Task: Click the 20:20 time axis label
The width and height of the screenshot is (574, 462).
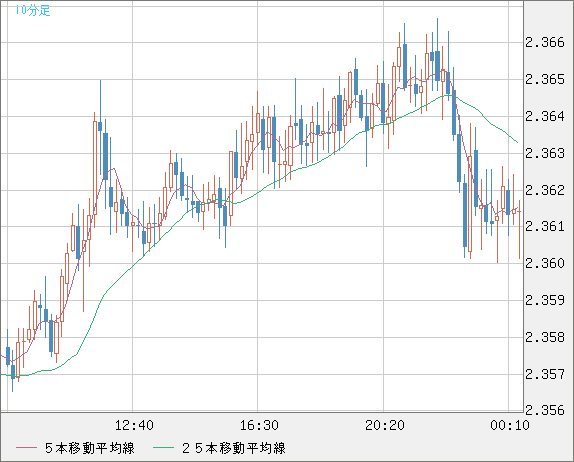Action: tap(385, 425)
